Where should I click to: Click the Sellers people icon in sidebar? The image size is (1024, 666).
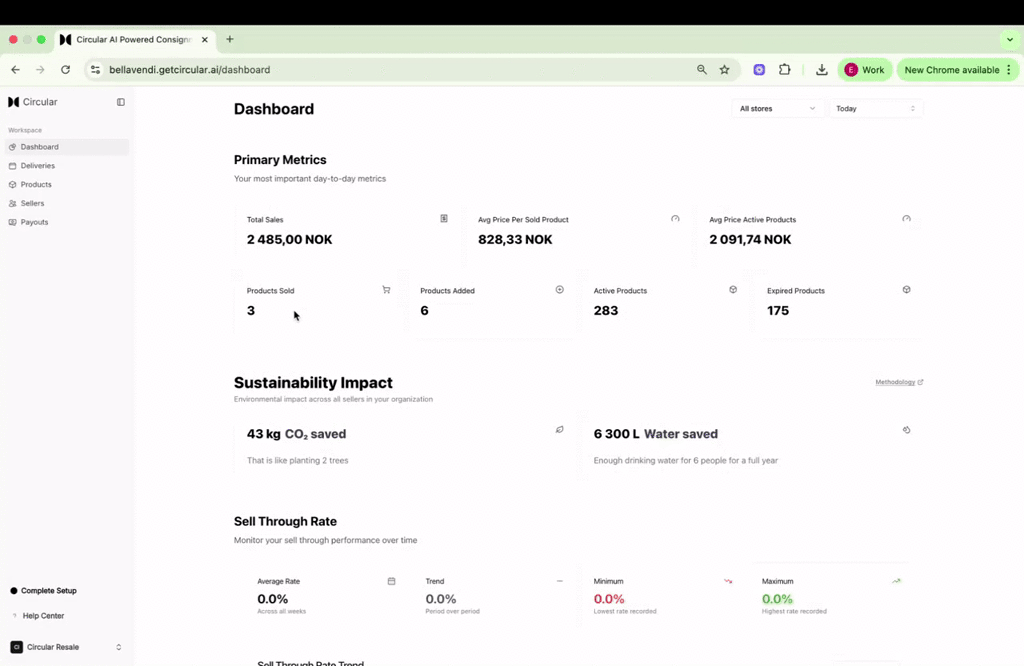point(12,203)
